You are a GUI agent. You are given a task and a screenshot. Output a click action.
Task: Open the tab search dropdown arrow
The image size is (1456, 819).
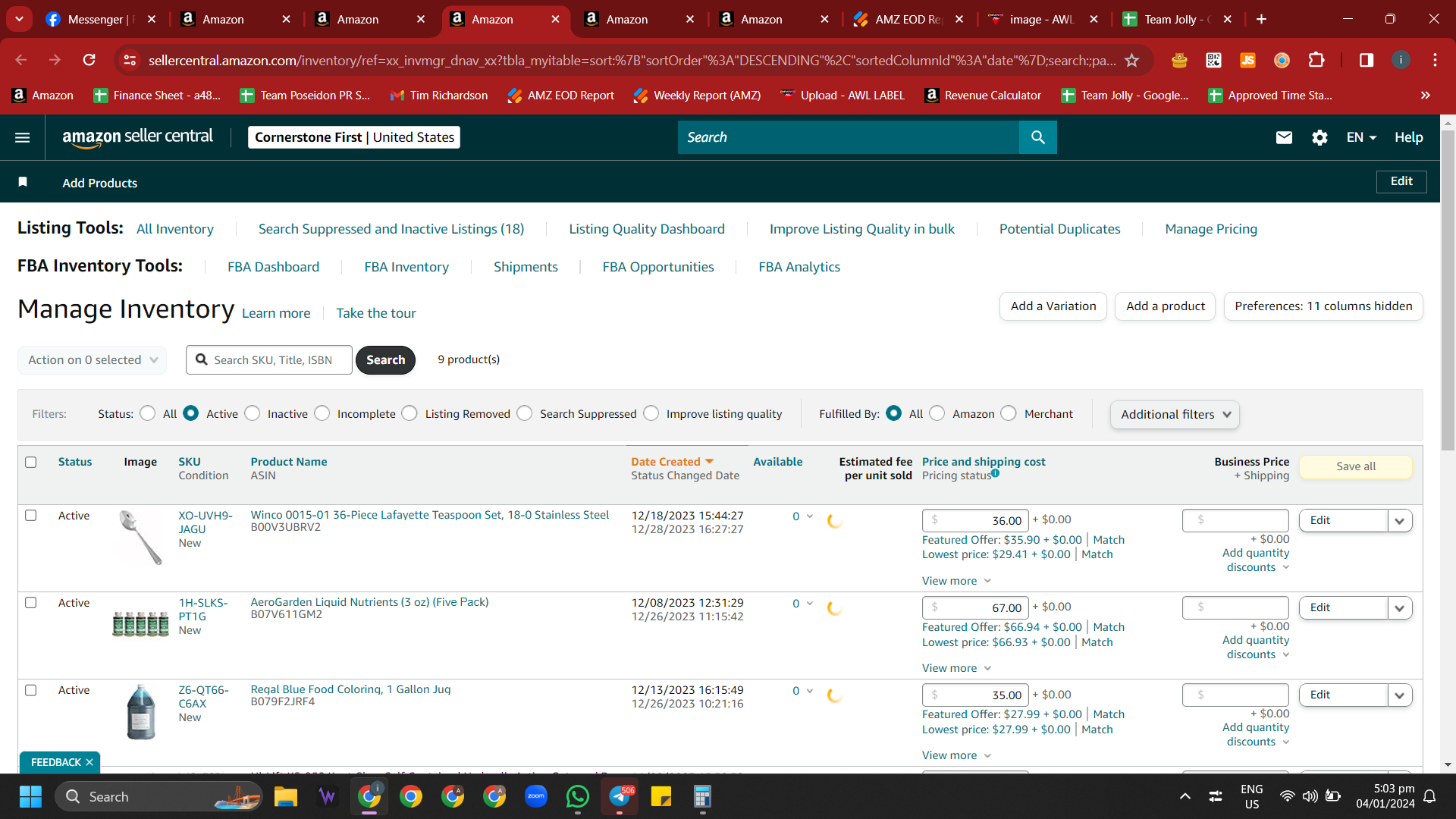19,19
